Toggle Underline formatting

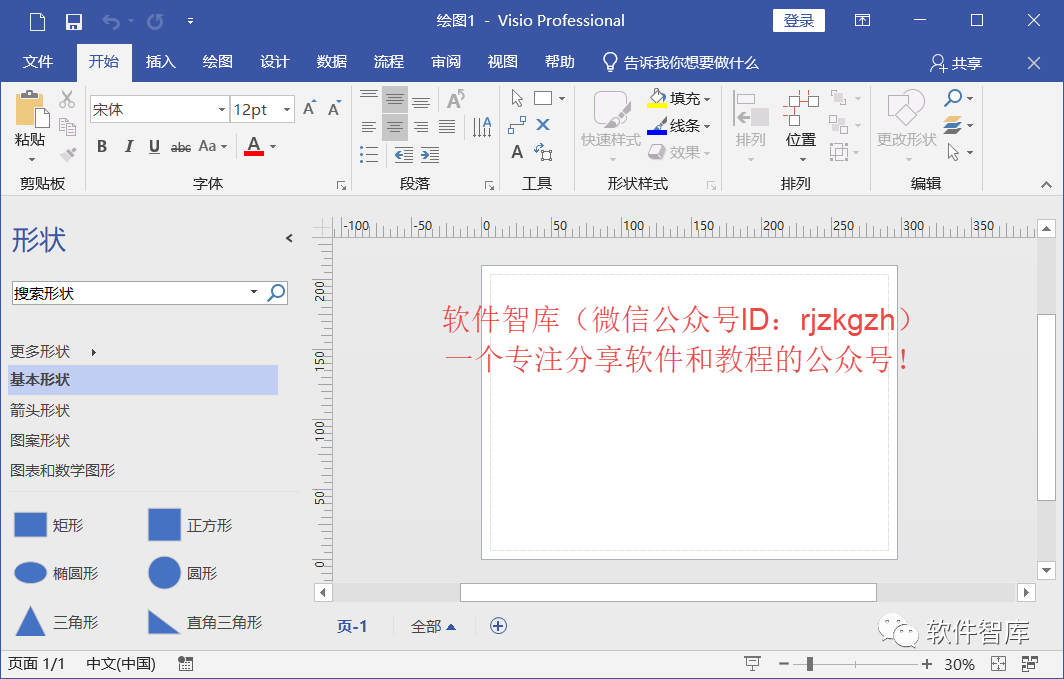click(154, 147)
